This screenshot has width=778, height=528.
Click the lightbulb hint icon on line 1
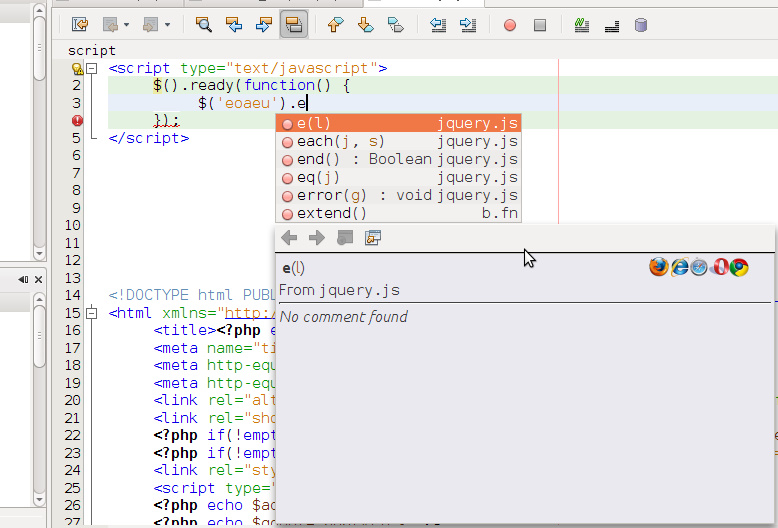[x=77, y=68]
